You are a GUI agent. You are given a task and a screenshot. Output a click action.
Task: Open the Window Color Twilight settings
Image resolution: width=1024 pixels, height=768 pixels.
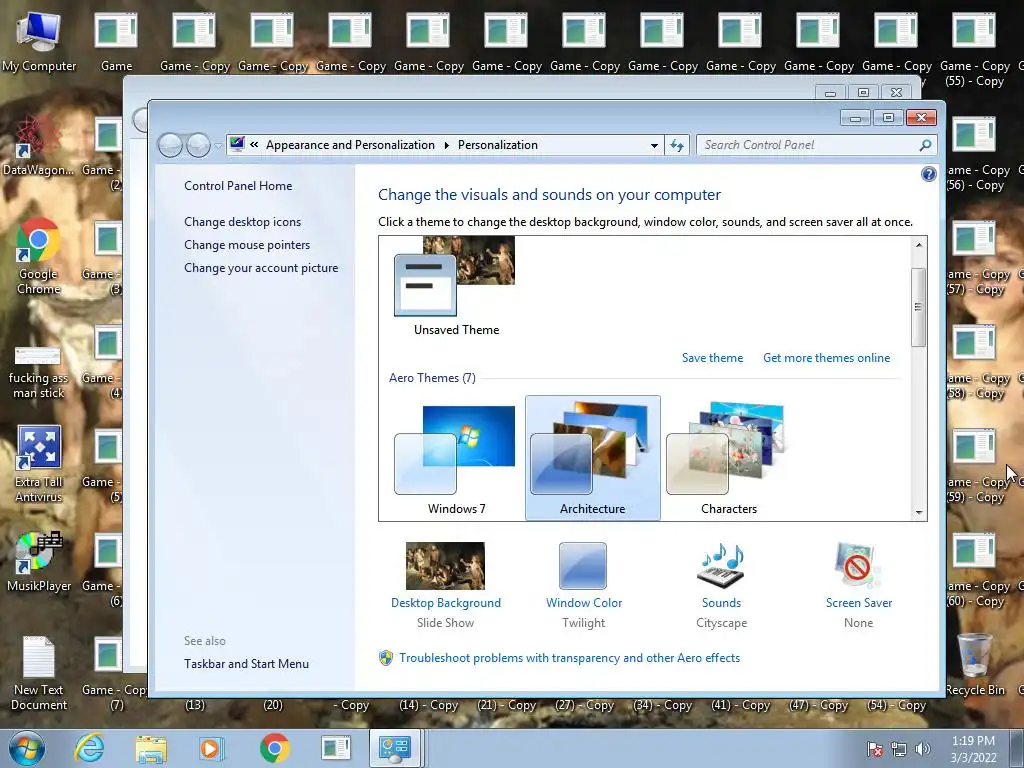583,585
